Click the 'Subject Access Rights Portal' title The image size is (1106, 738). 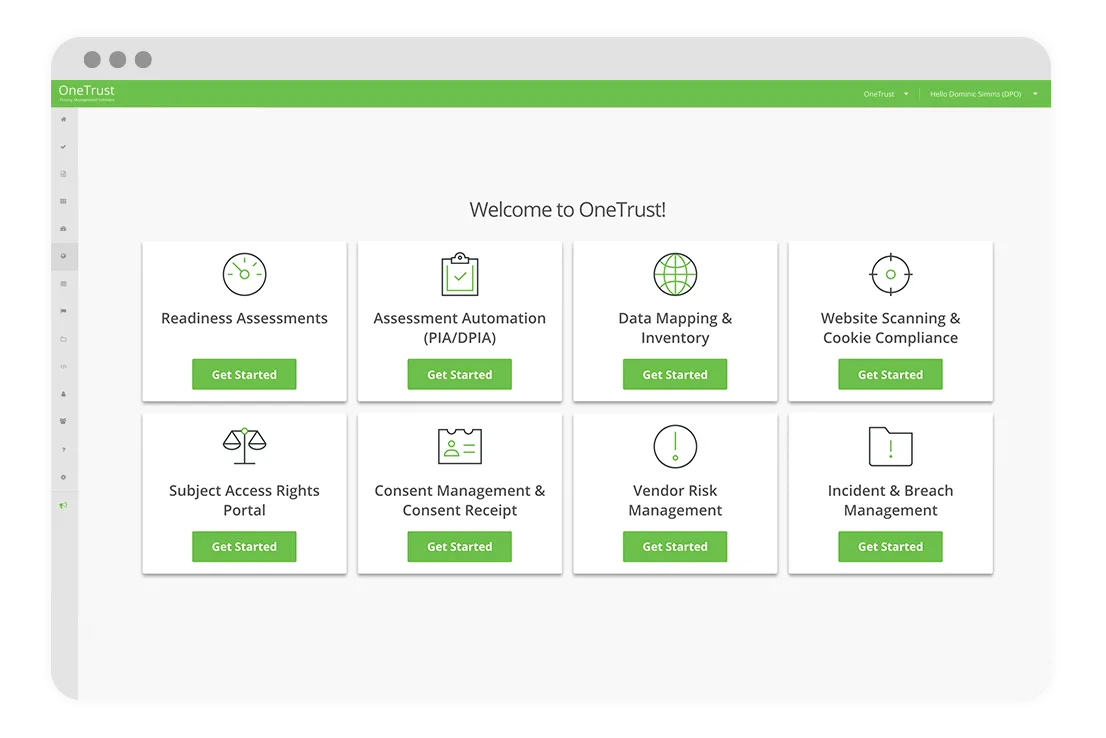coord(244,500)
